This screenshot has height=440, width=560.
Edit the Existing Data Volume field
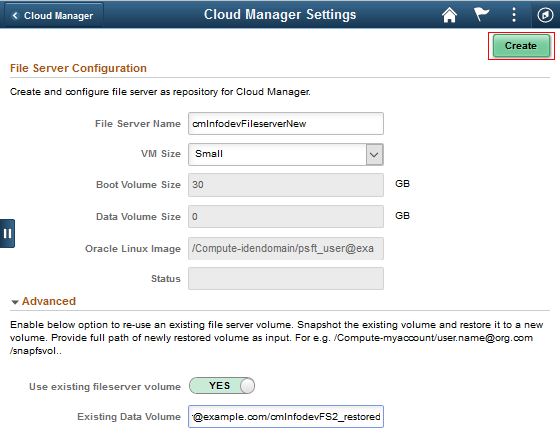coord(286,416)
